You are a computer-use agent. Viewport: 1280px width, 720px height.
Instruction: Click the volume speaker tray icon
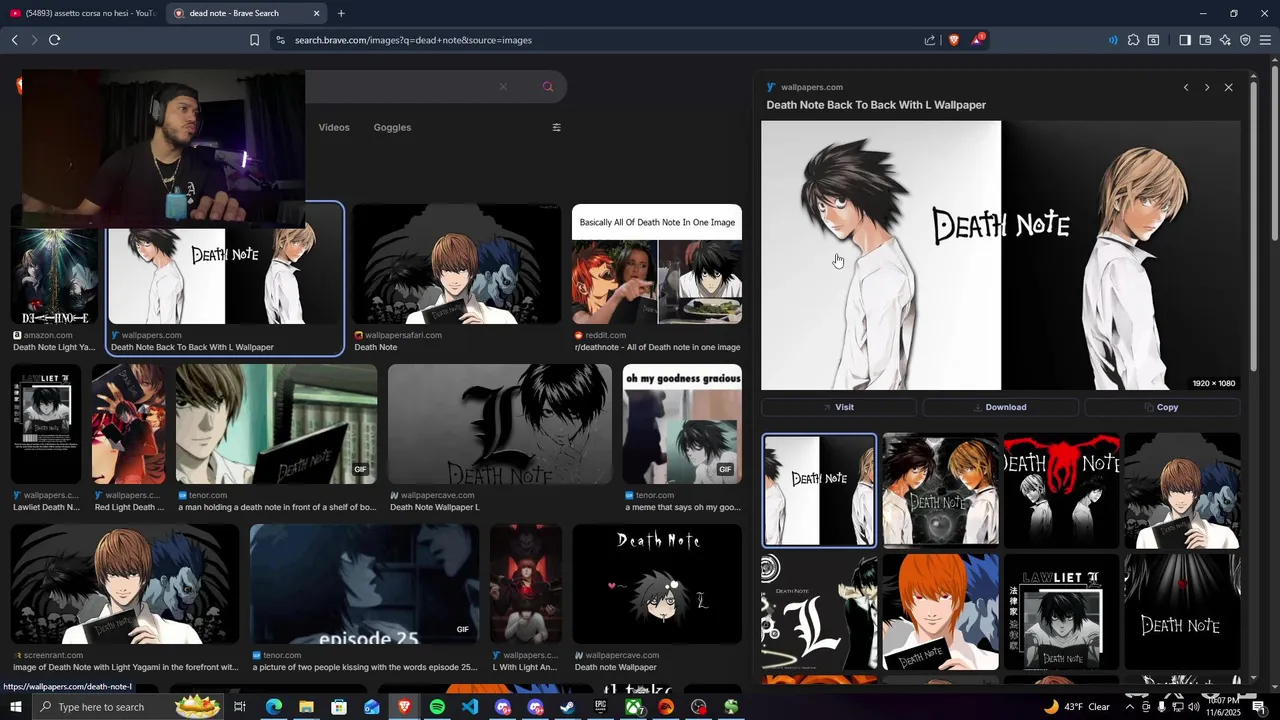1193,707
